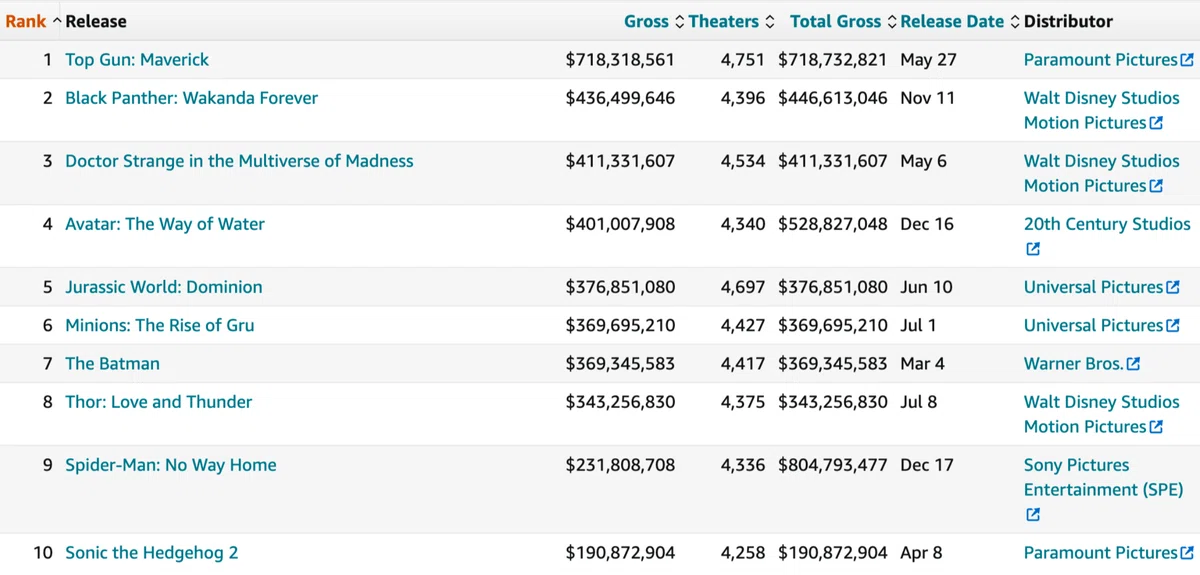Click external link icon beside Paramount Pictures for Top Gun
1200x575 pixels.
pyautogui.click(x=1187, y=60)
